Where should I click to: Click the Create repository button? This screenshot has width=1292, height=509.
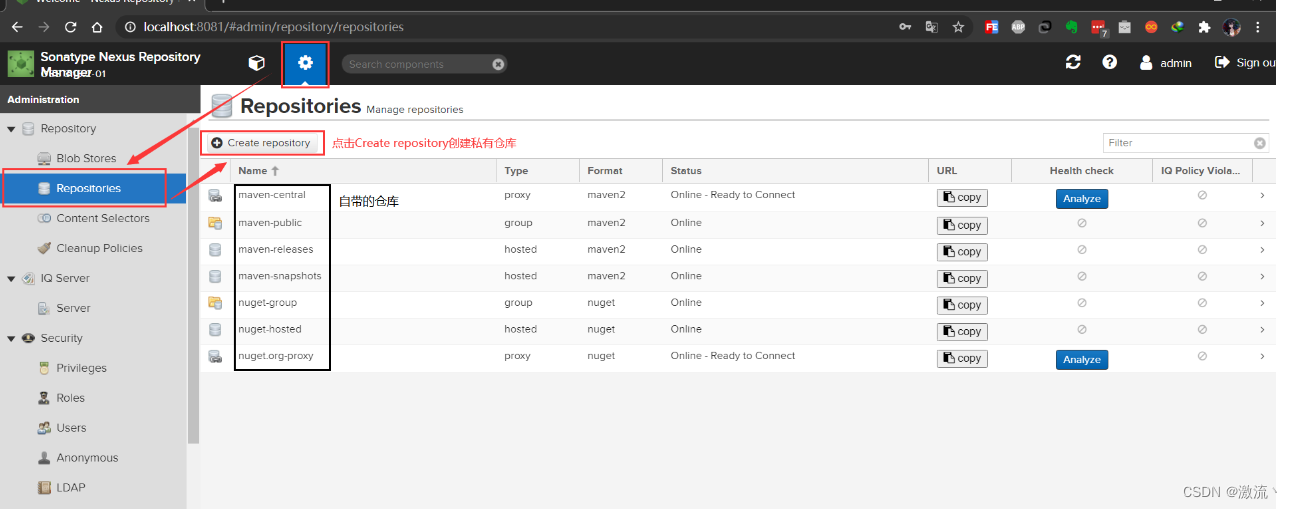[262, 143]
